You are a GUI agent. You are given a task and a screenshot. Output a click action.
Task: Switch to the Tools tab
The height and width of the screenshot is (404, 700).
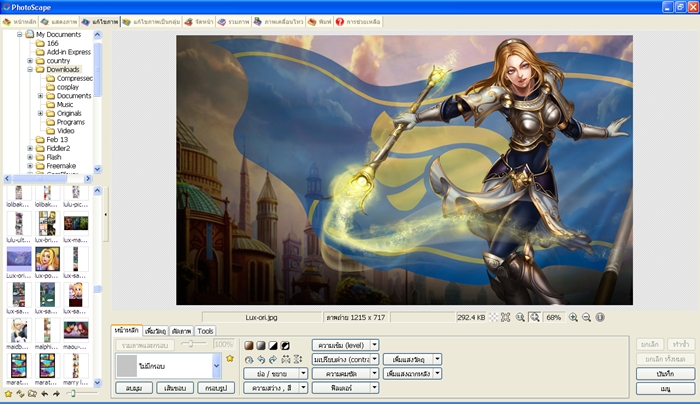(205, 331)
